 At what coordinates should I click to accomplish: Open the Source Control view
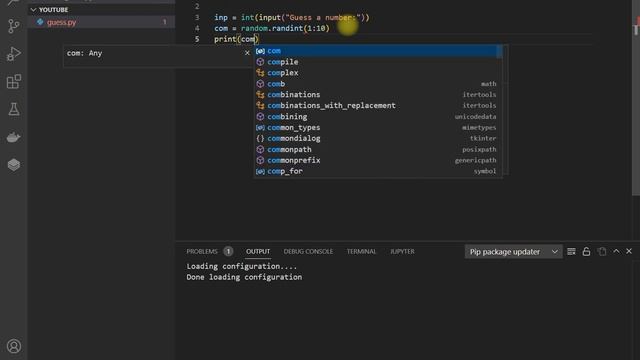[x=13, y=26]
